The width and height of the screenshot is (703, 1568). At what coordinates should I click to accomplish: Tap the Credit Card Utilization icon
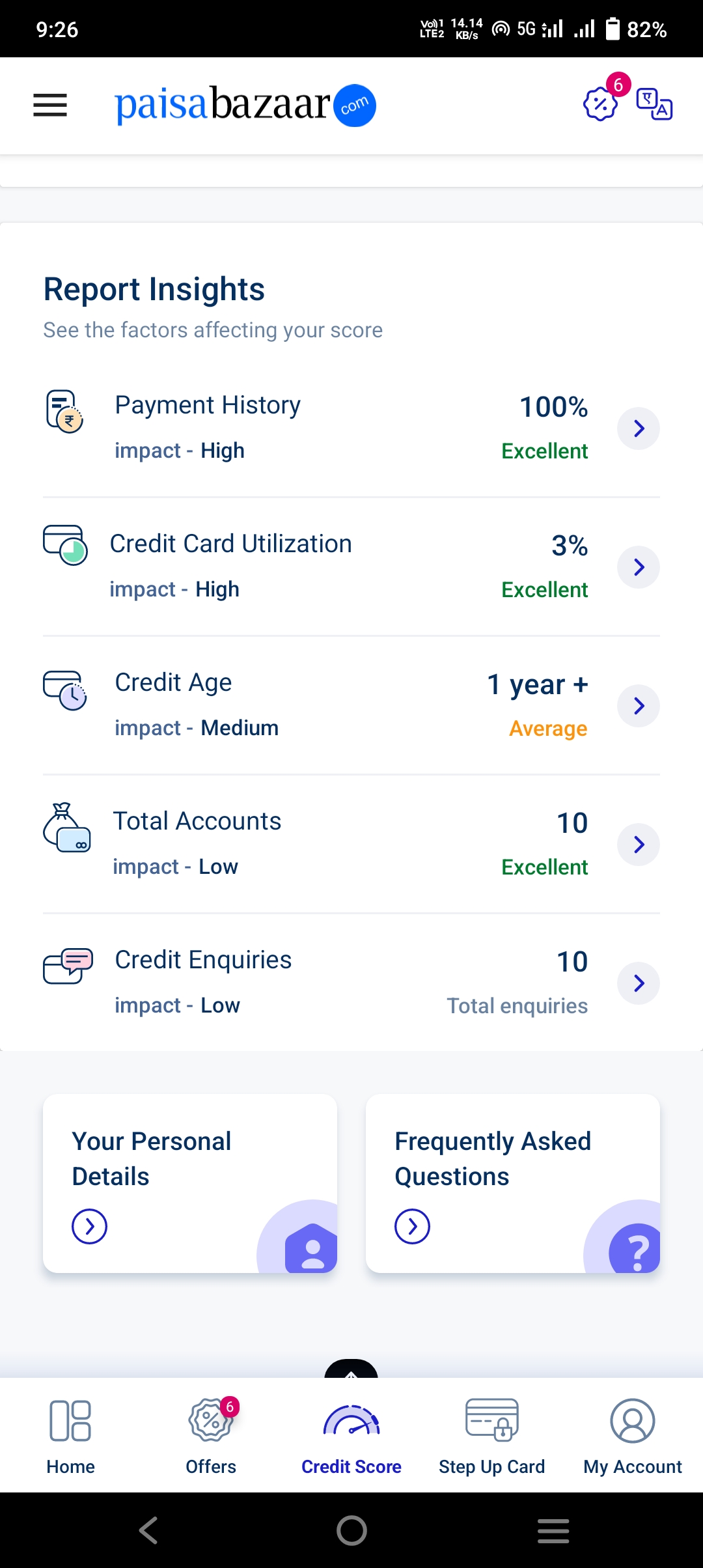(65, 545)
